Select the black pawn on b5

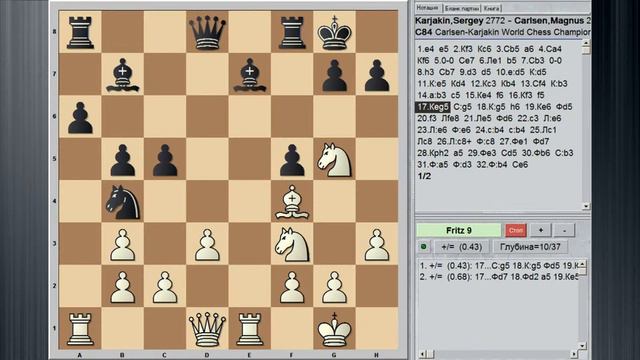coord(122,160)
